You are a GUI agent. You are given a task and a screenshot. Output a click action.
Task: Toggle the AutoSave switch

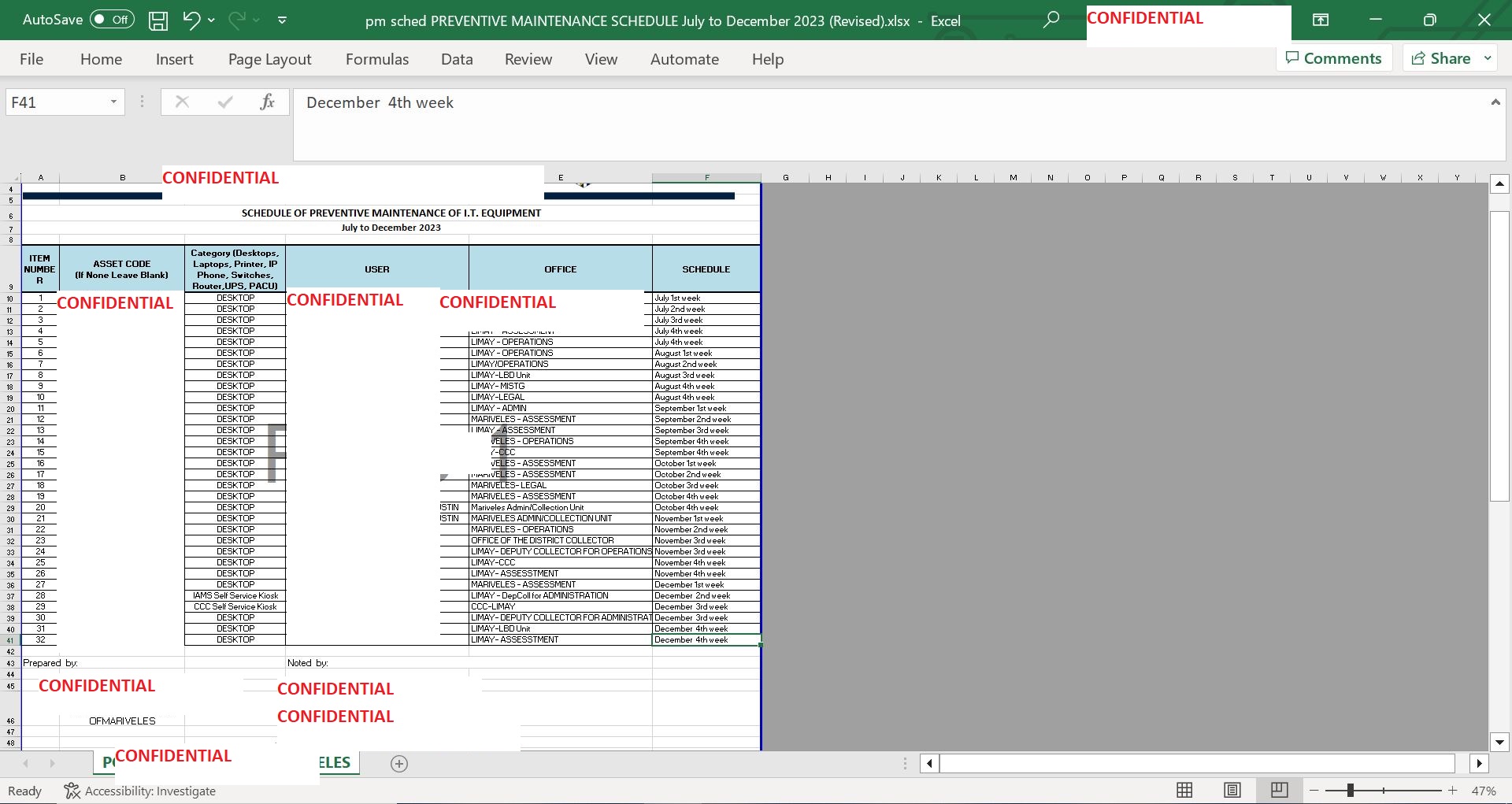(x=112, y=20)
